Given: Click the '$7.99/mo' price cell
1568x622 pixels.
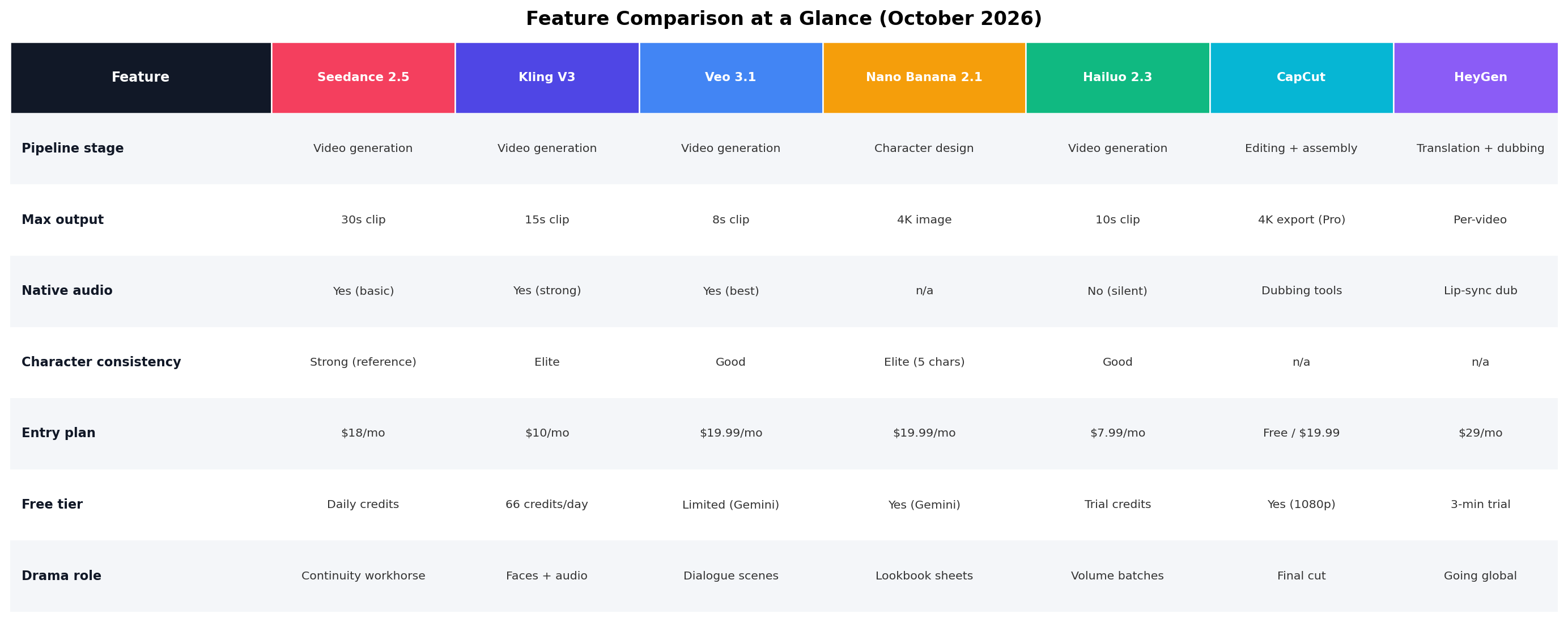Looking at the screenshot, I should click(1117, 433).
